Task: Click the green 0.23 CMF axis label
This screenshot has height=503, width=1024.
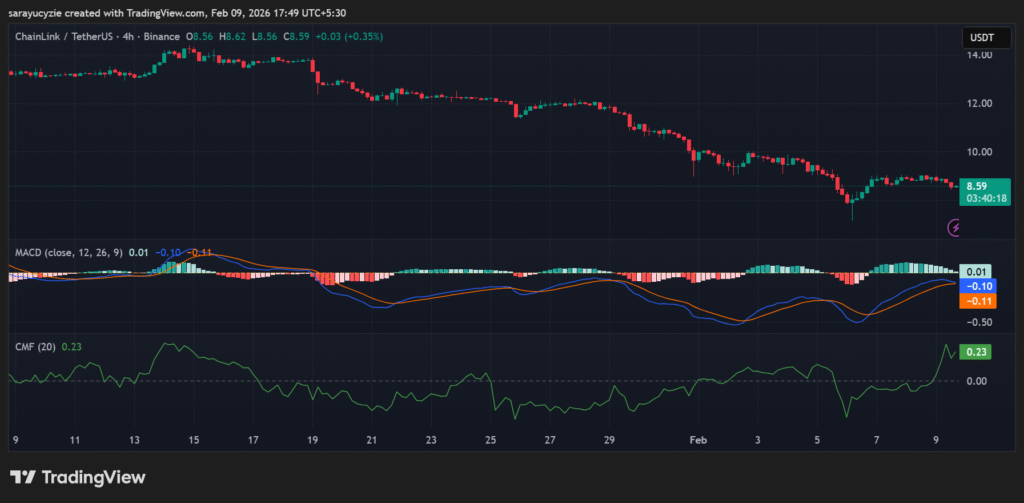Action: click(977, 351)
